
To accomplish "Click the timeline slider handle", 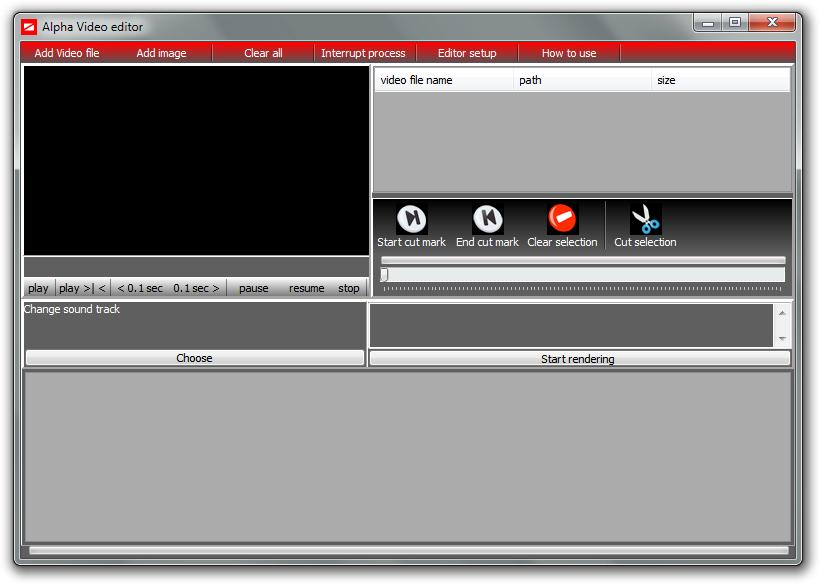I will (x=384, y=275).
